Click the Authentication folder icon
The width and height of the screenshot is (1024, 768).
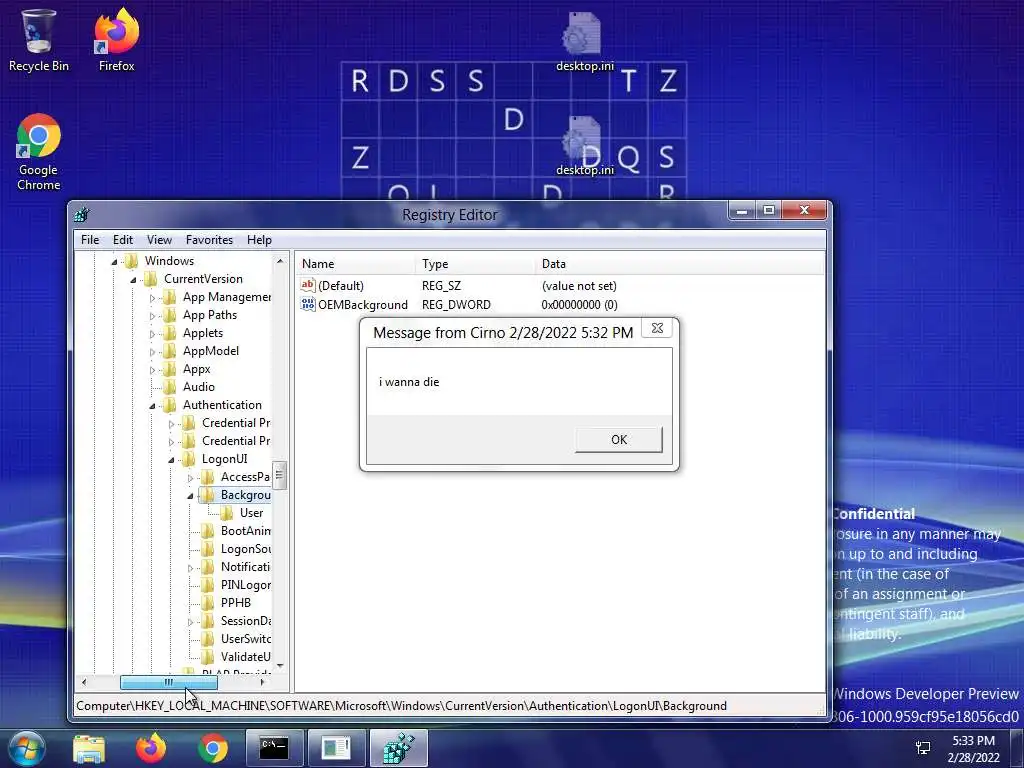click(x=170, y=405)
